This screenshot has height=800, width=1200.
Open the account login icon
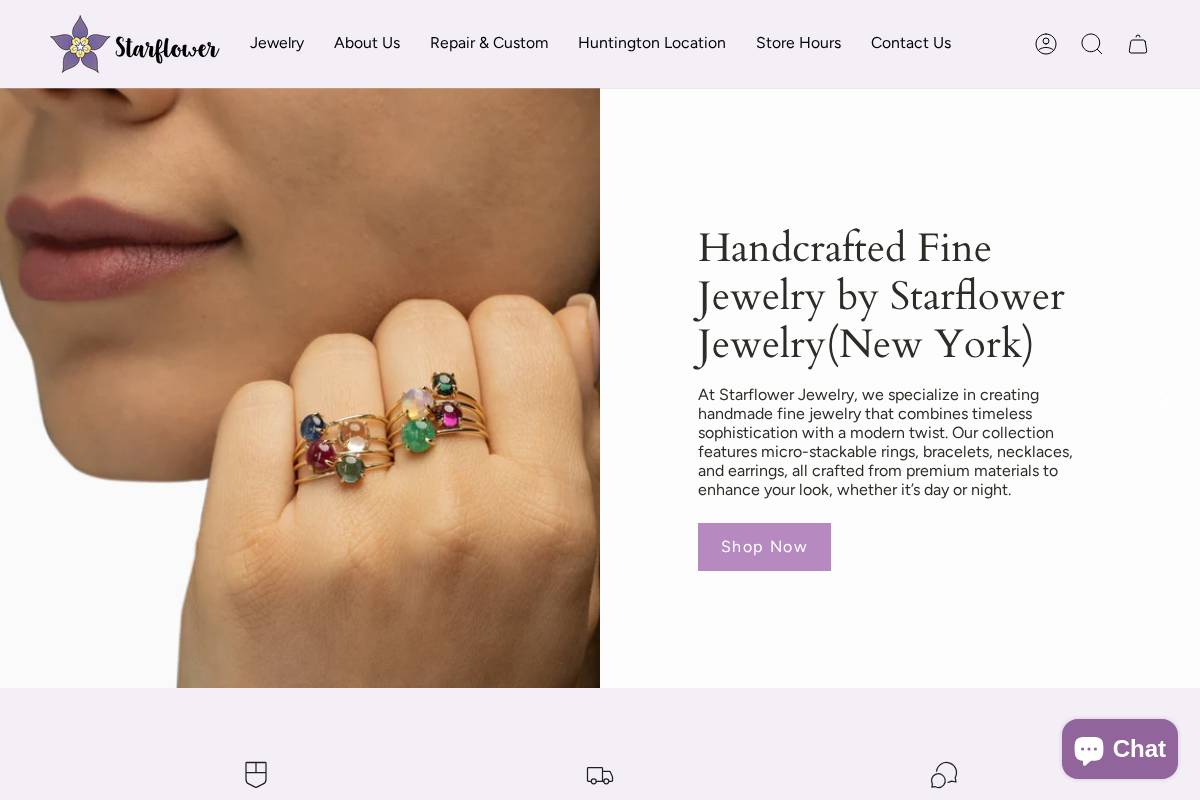1046,44
